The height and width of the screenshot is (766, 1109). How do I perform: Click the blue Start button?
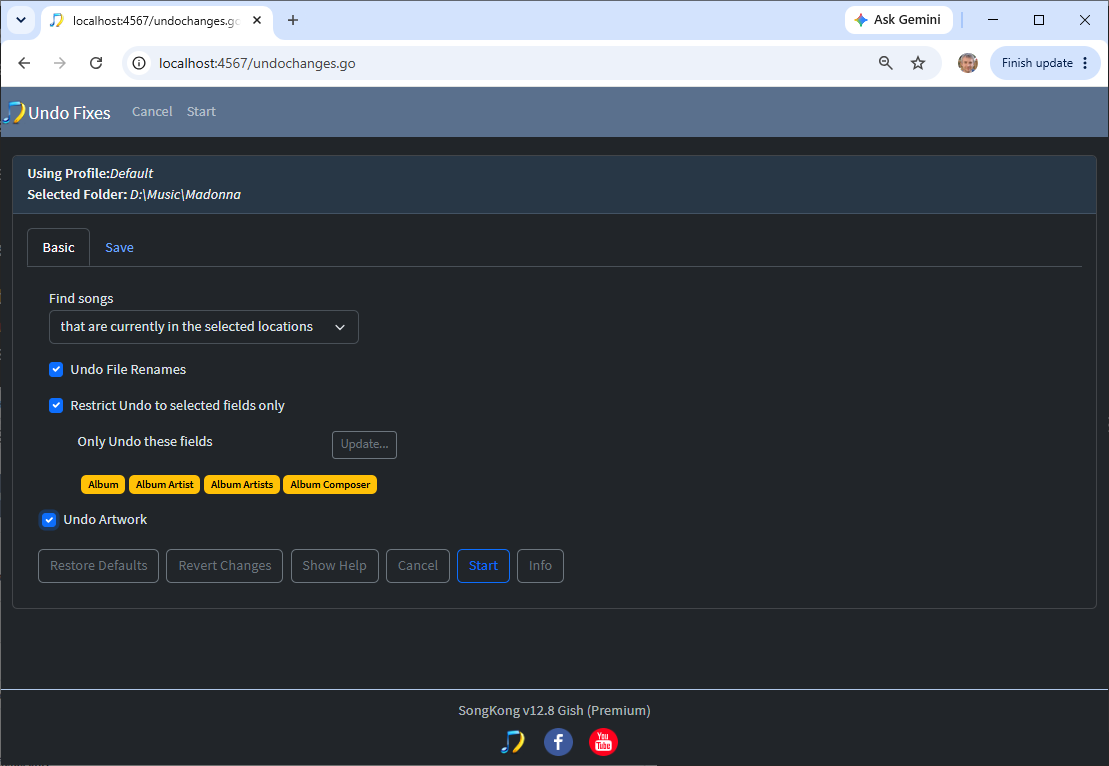click(483, 566)
